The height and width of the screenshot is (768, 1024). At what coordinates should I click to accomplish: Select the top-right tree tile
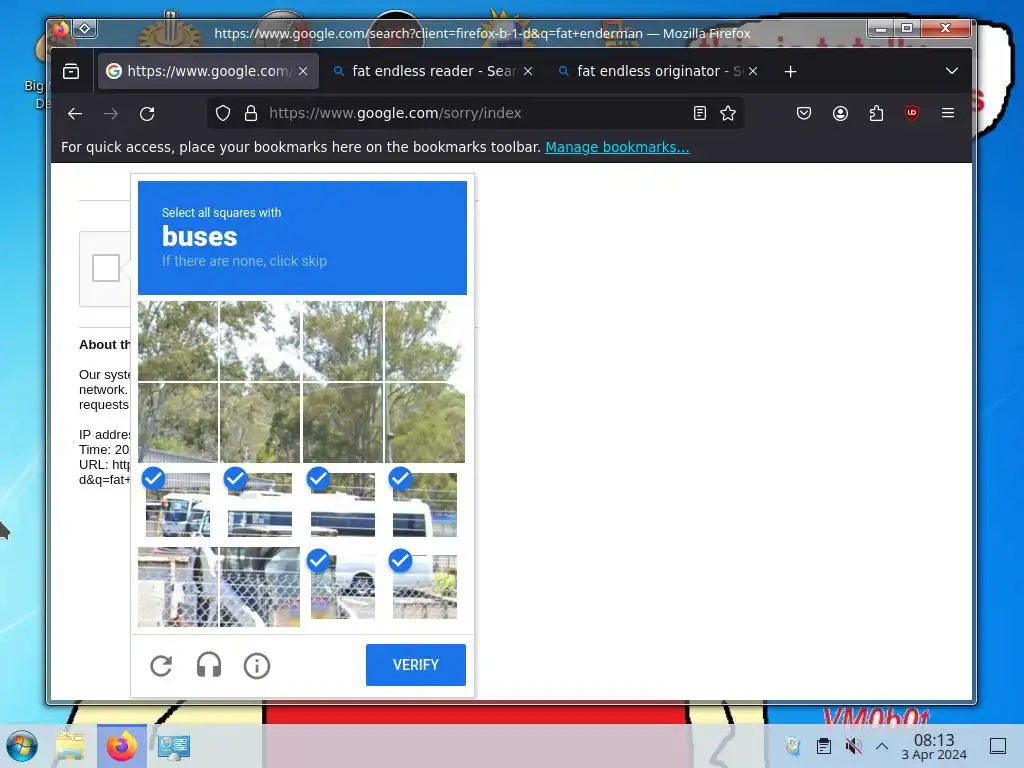(x=425, y=340)
